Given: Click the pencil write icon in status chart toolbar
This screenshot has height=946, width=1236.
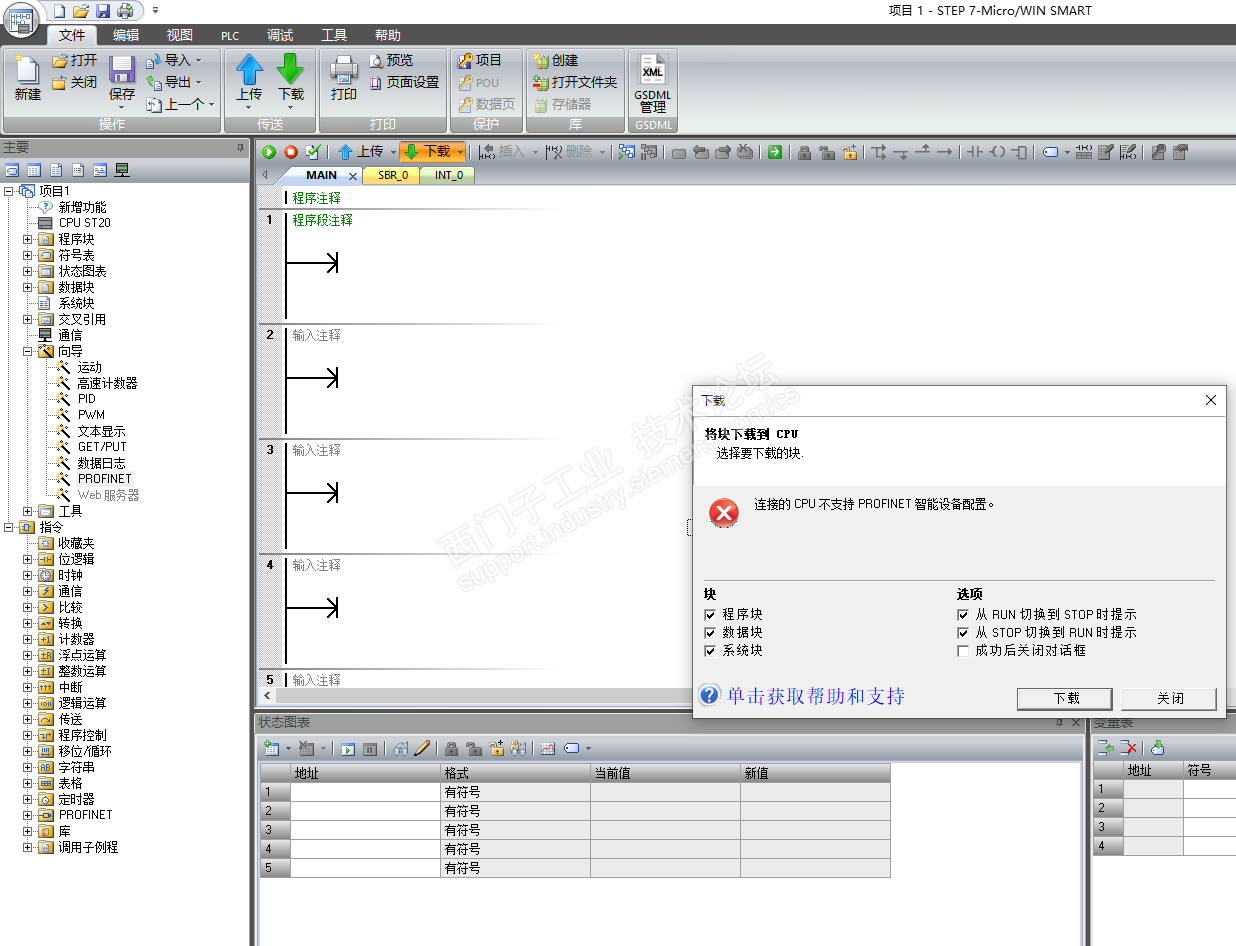Looking at the screenshot, I should tap(422, 748).
